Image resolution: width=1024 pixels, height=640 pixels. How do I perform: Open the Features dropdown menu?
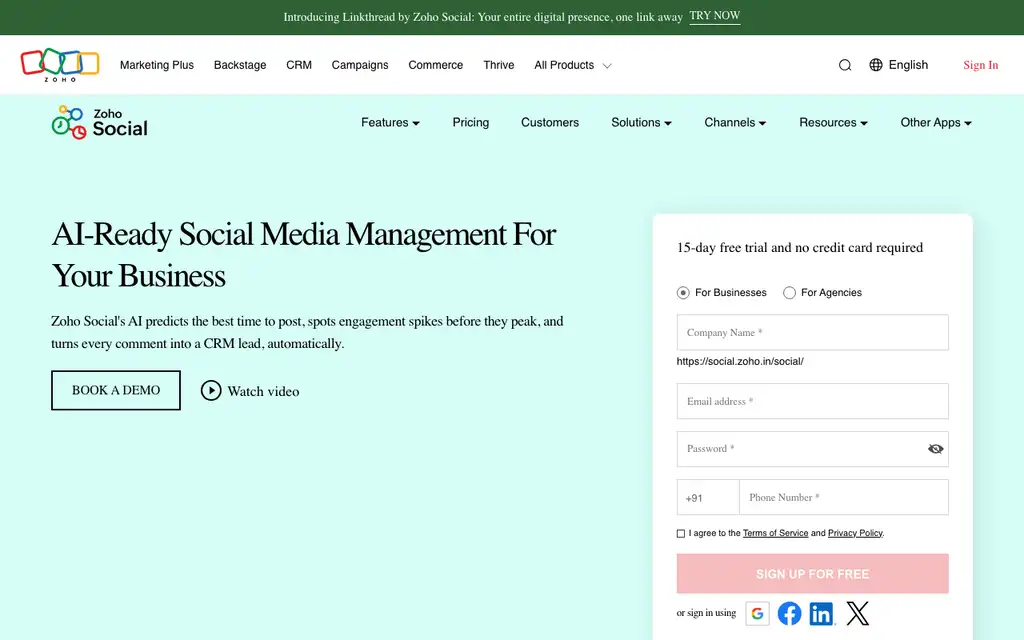tap(391, 122)
